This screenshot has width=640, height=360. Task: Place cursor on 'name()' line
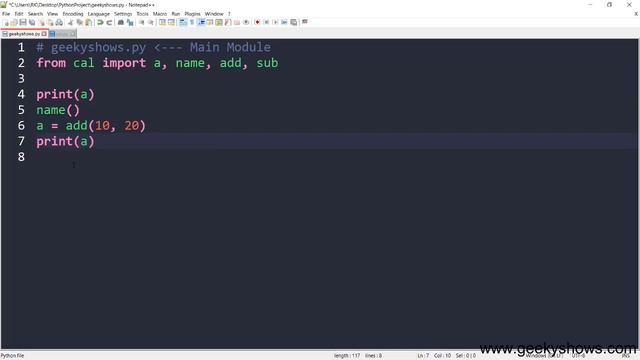pyautogui.click(x=58, y=110)
